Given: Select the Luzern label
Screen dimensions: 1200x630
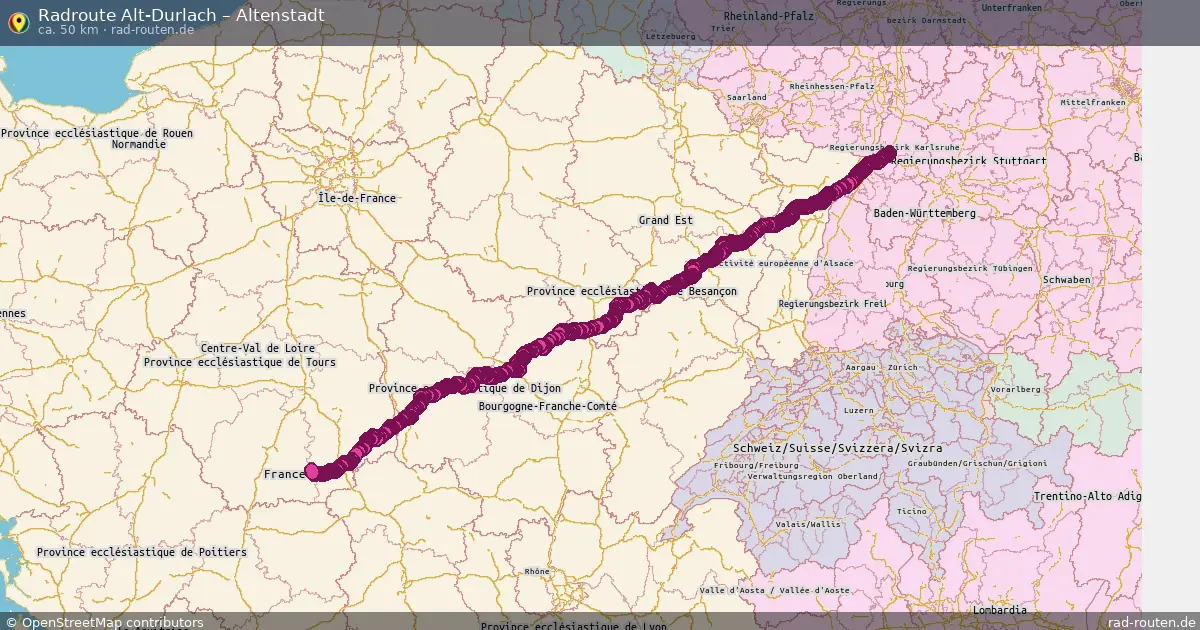Looking at the screenshot, I should 858,411.
